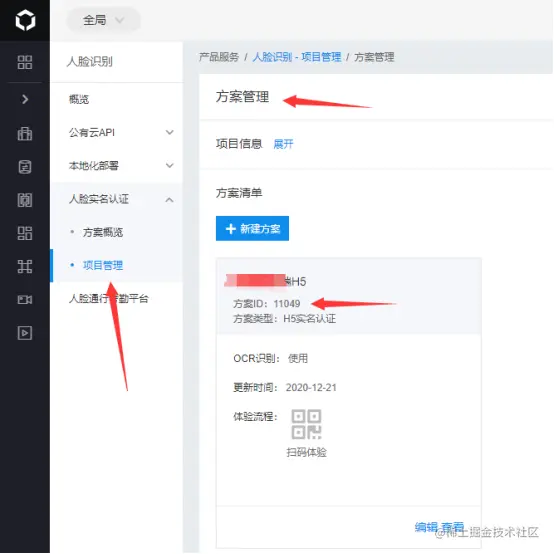Image resolution: width=554 pixels, height=554 pixels.
Task: Click the 方案清单 section heading
Action: point(239,193)
